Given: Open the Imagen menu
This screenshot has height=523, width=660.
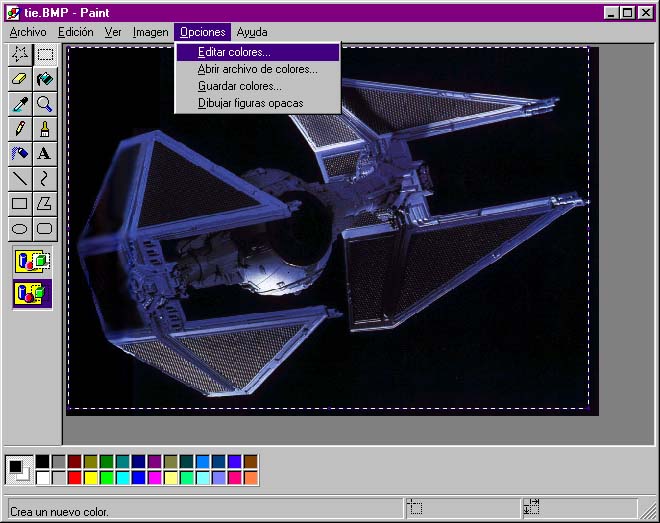Looking at the screenshot, I should (150, 32).
